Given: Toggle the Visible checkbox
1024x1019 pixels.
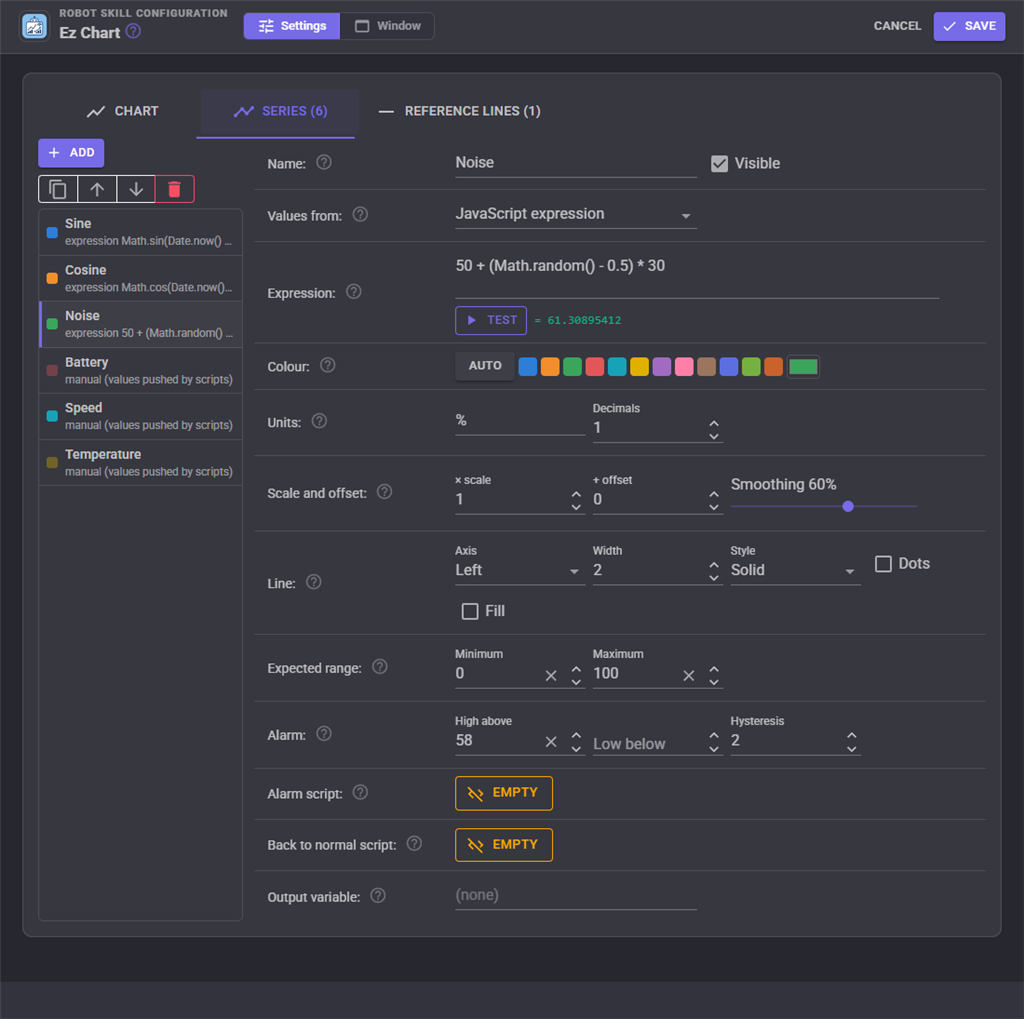Looking at the screenshot, I should point(720,163).
